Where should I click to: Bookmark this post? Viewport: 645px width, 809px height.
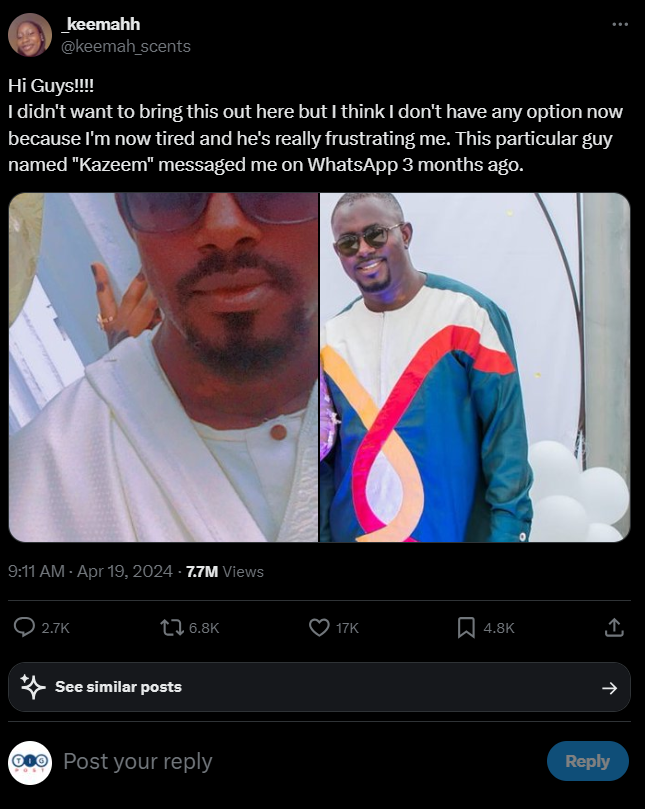pos(466,627)
